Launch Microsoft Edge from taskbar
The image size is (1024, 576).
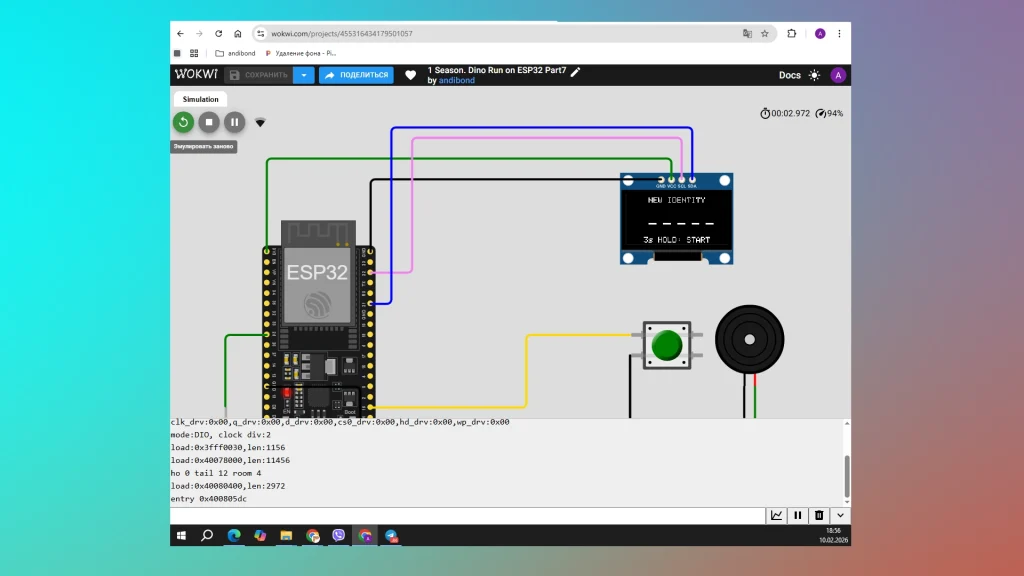click(234, 536)
